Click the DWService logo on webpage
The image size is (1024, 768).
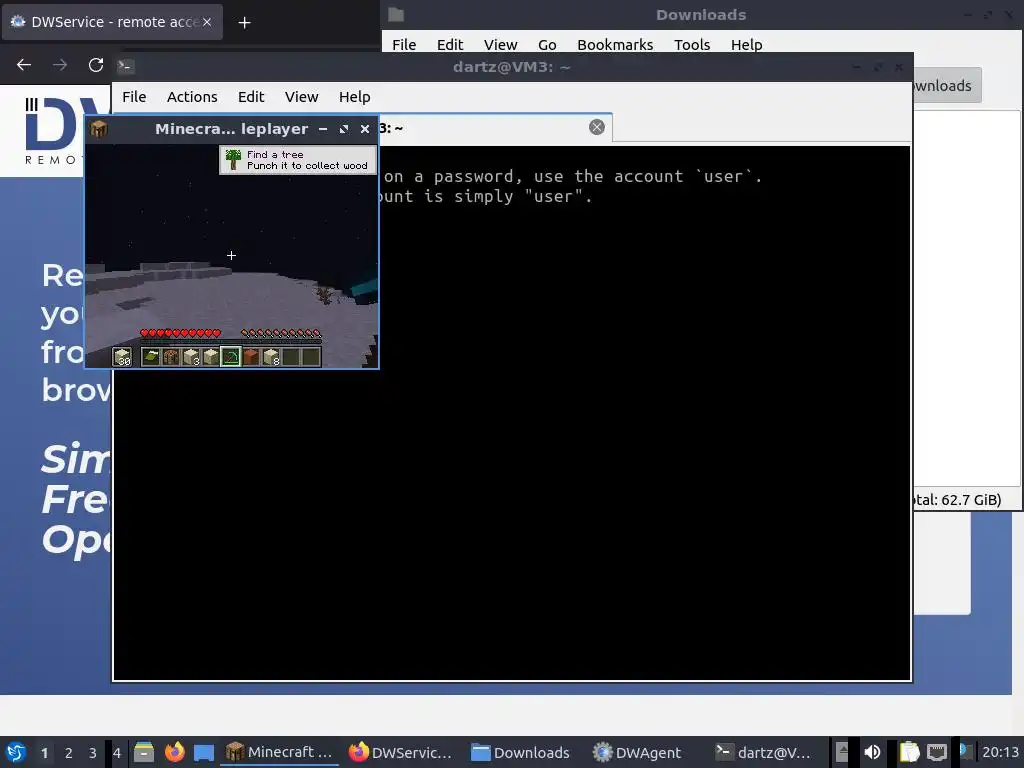click(55, 131)
